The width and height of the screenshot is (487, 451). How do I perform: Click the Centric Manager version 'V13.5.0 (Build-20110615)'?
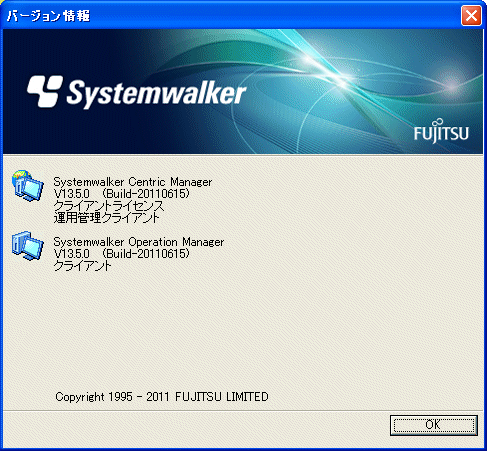[122, 194]
